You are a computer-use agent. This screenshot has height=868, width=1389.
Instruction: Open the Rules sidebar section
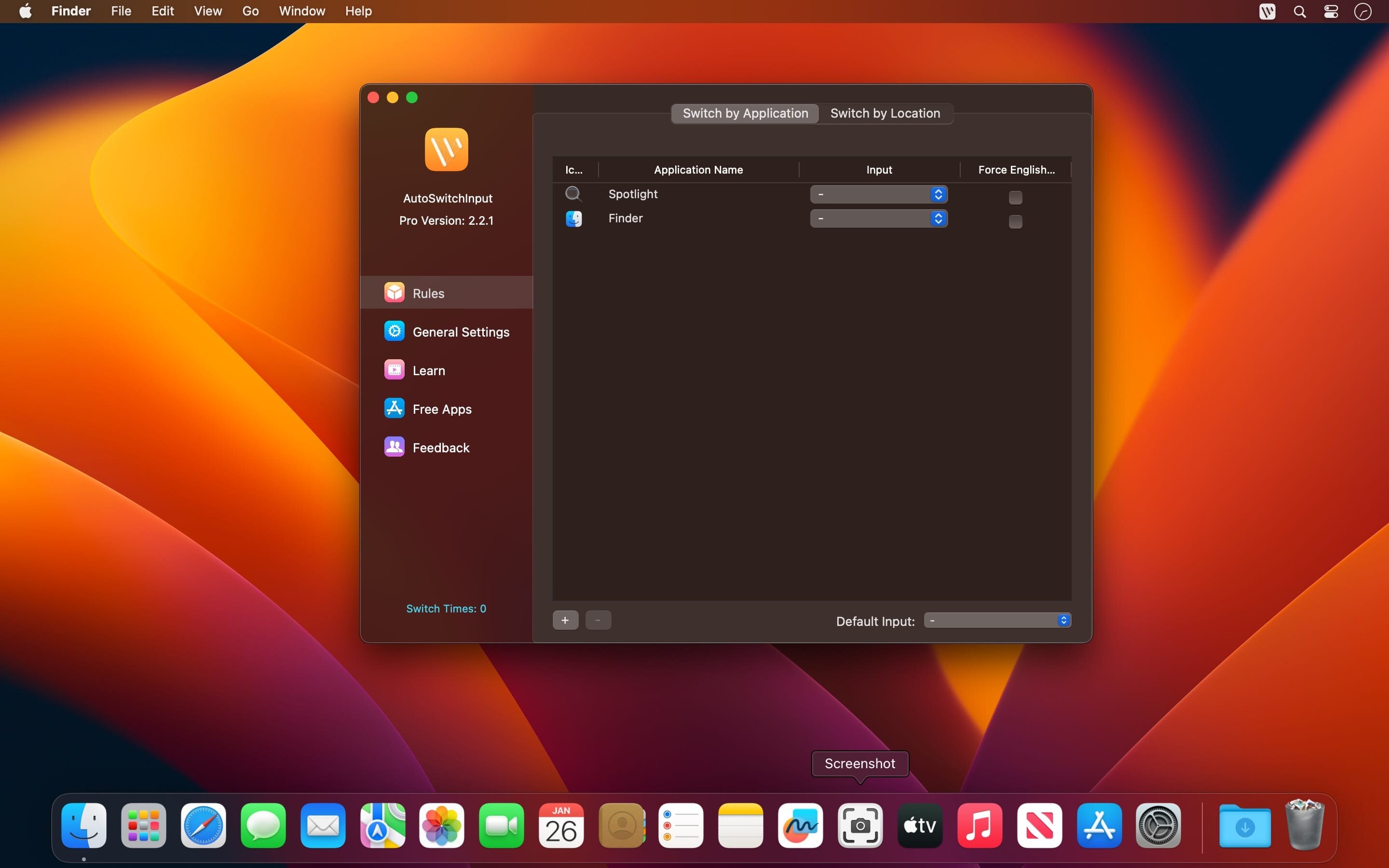[x=428, y=293]
